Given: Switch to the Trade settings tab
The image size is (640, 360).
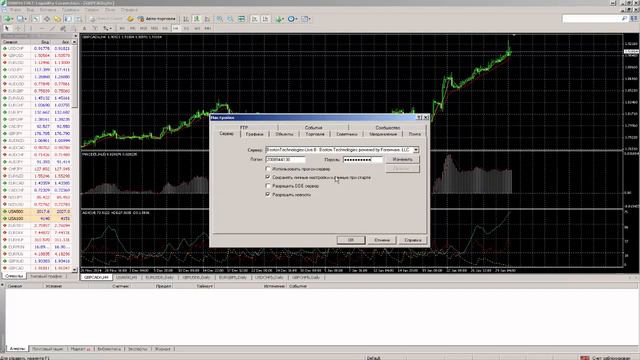Looking at the screenshot, I should point(315,134).
